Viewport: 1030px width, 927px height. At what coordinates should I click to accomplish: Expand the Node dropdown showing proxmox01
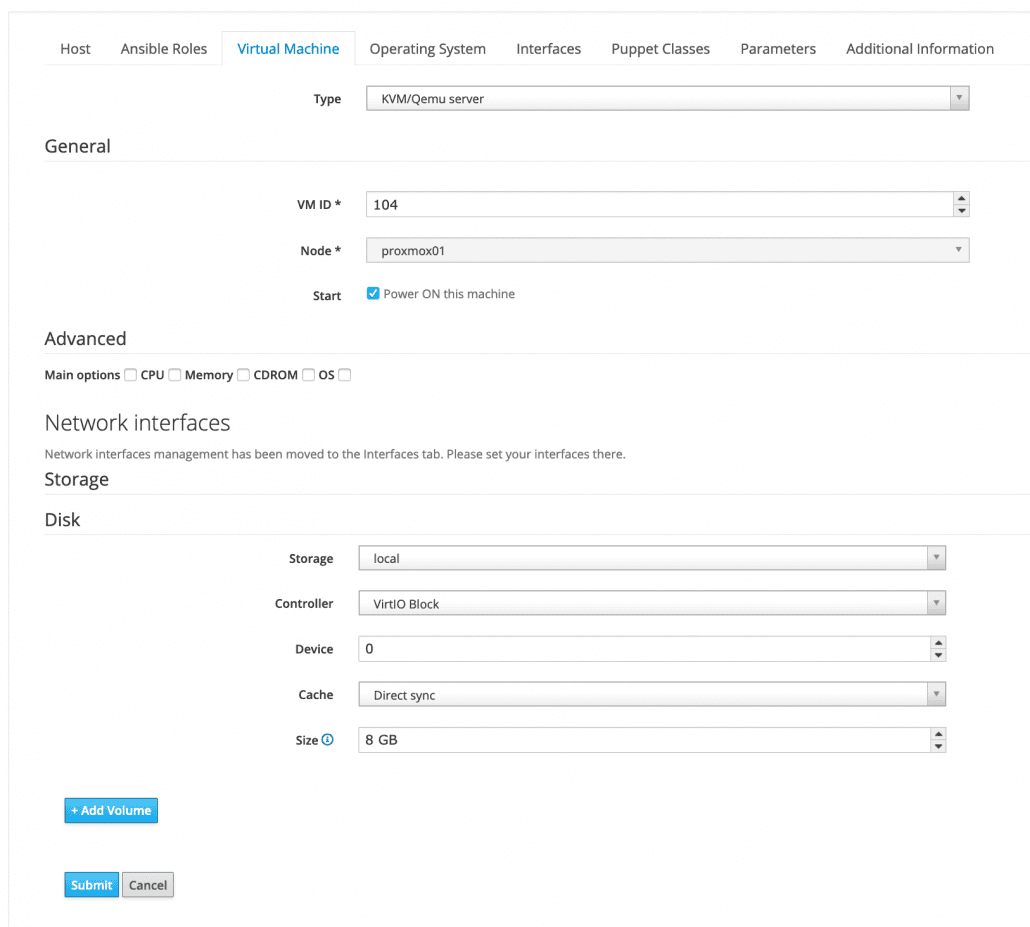[667, 251]
